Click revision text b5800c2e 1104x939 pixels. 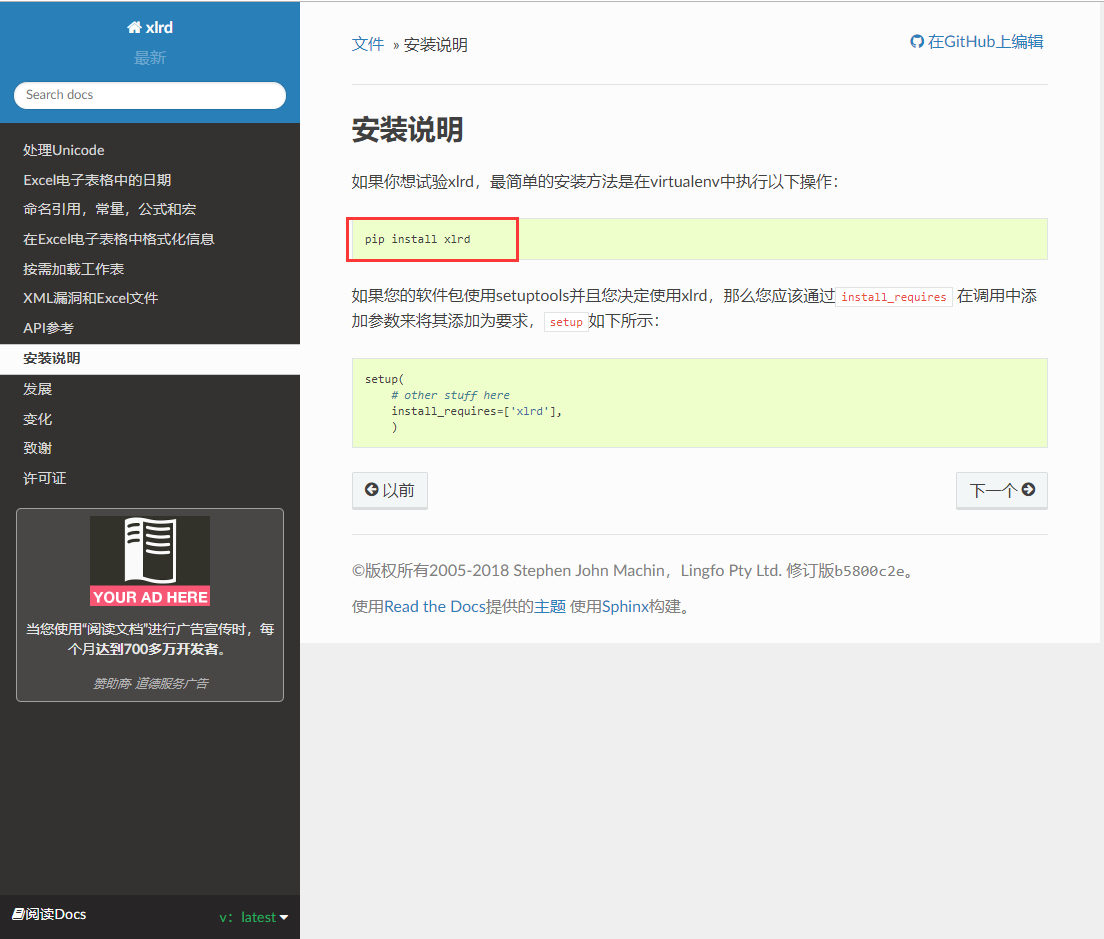click(x=870, y=571)
